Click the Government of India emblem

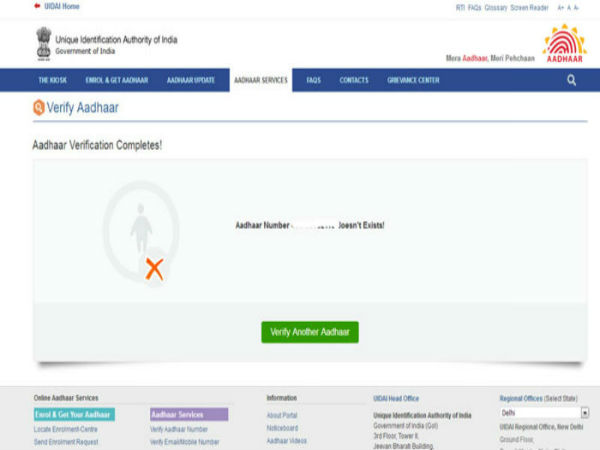click(43, 42)
